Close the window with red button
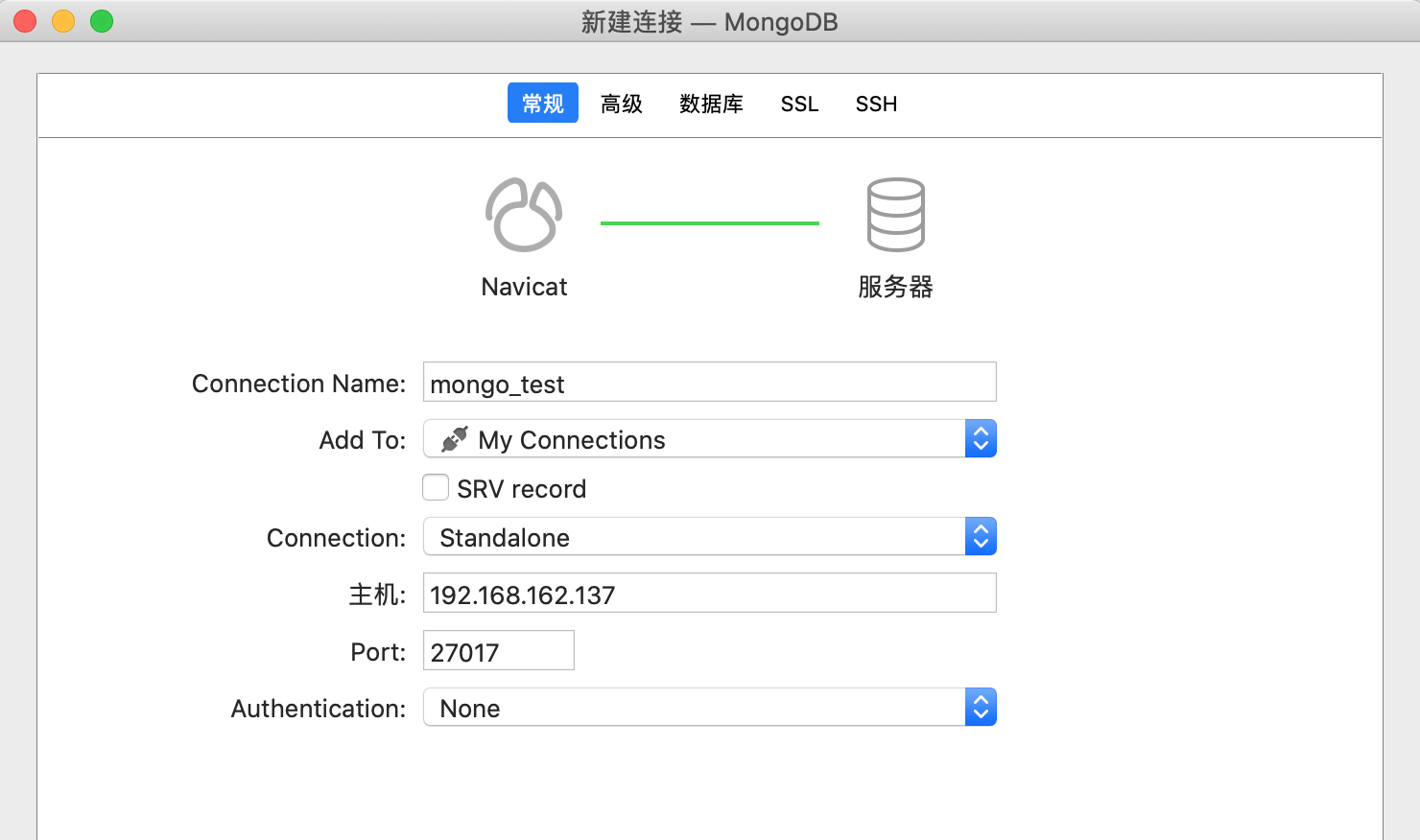 pyautogui.click(x=26, y=21)
